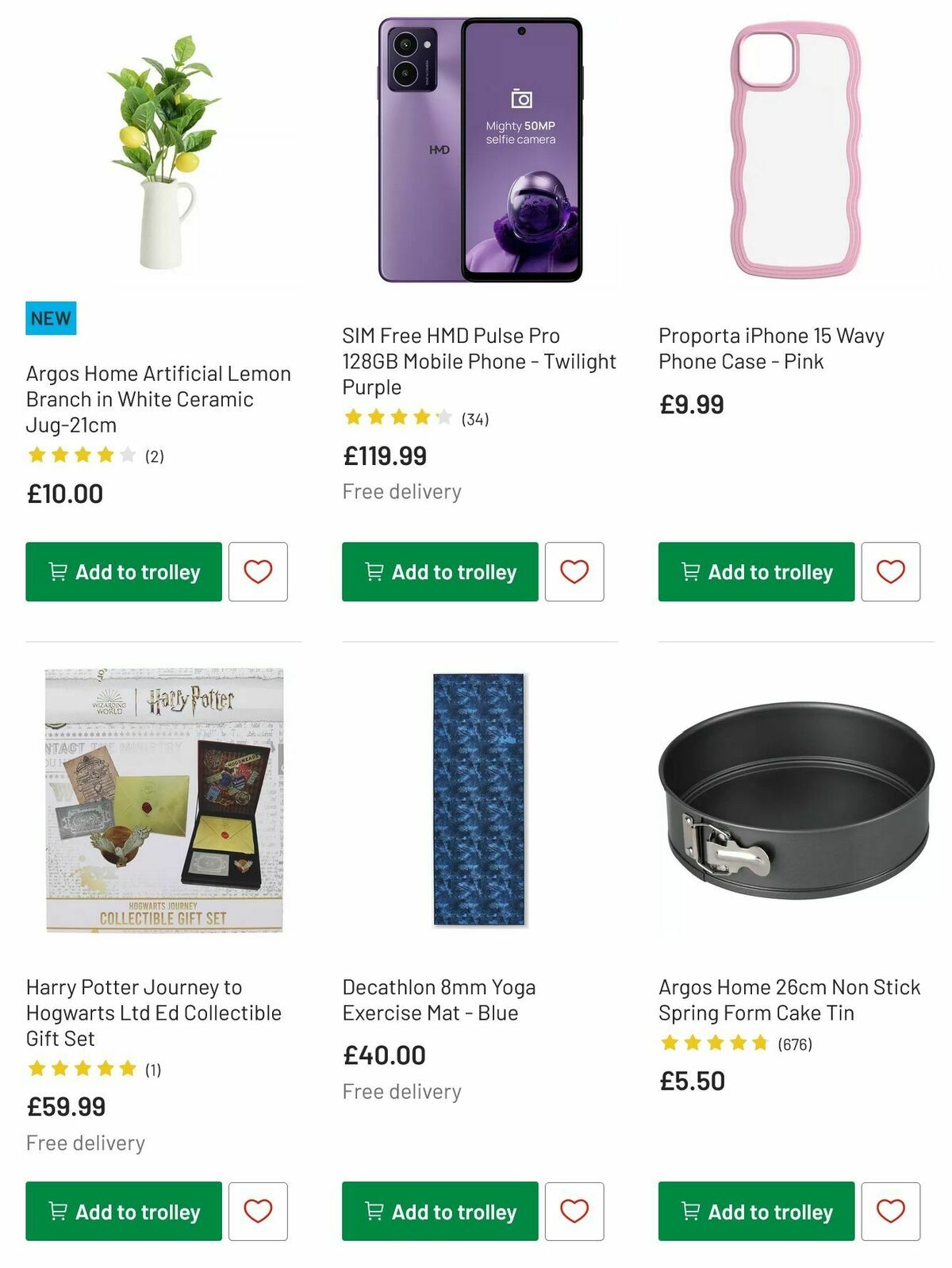The width and height of the screenshot is (952, 1268).
Task: Add the HMD Pulse Pro to trolley
Action: (x=439, y=572)
